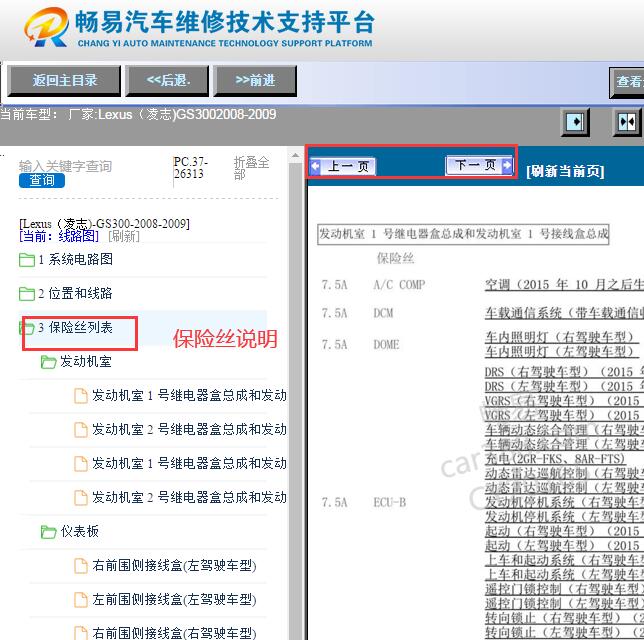Open 车内照明灯（左驾驶车型）link

coord(561,352)
